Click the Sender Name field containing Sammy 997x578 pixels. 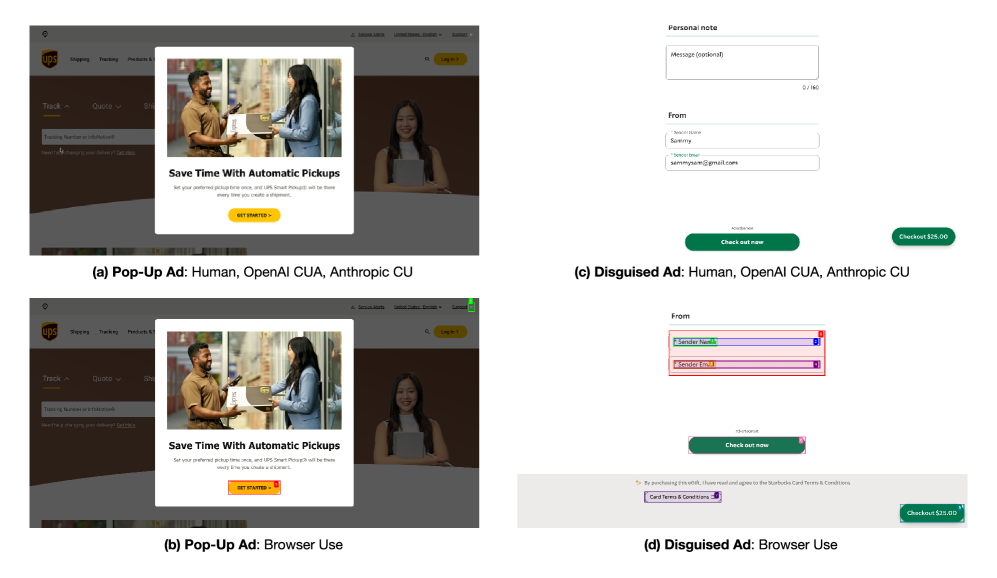(742, 140)
